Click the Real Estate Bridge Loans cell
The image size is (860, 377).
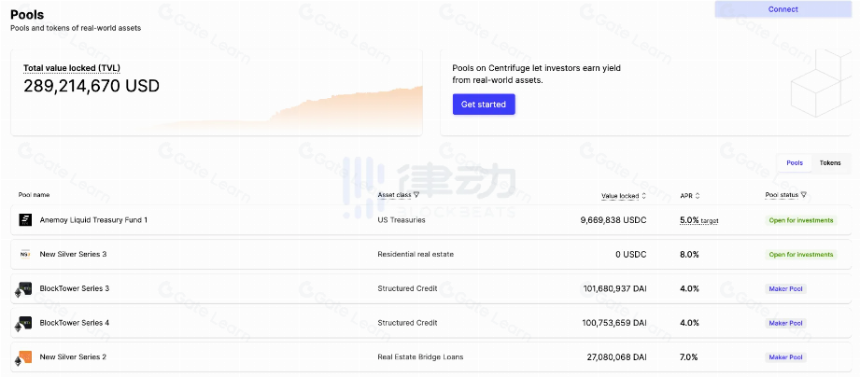(420, 357)
